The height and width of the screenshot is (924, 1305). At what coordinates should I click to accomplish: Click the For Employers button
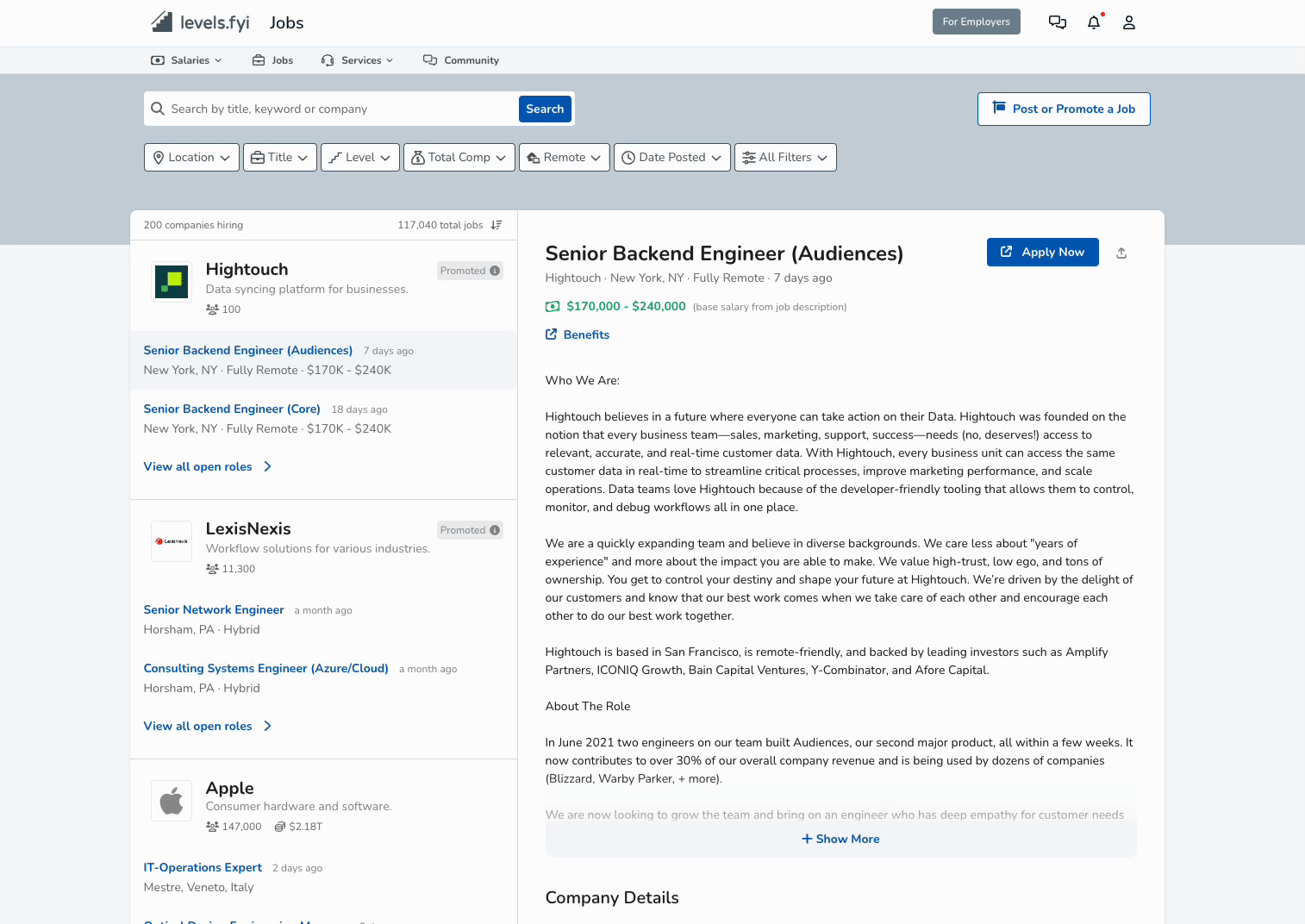pyautogui.click(x=977, y=22)
